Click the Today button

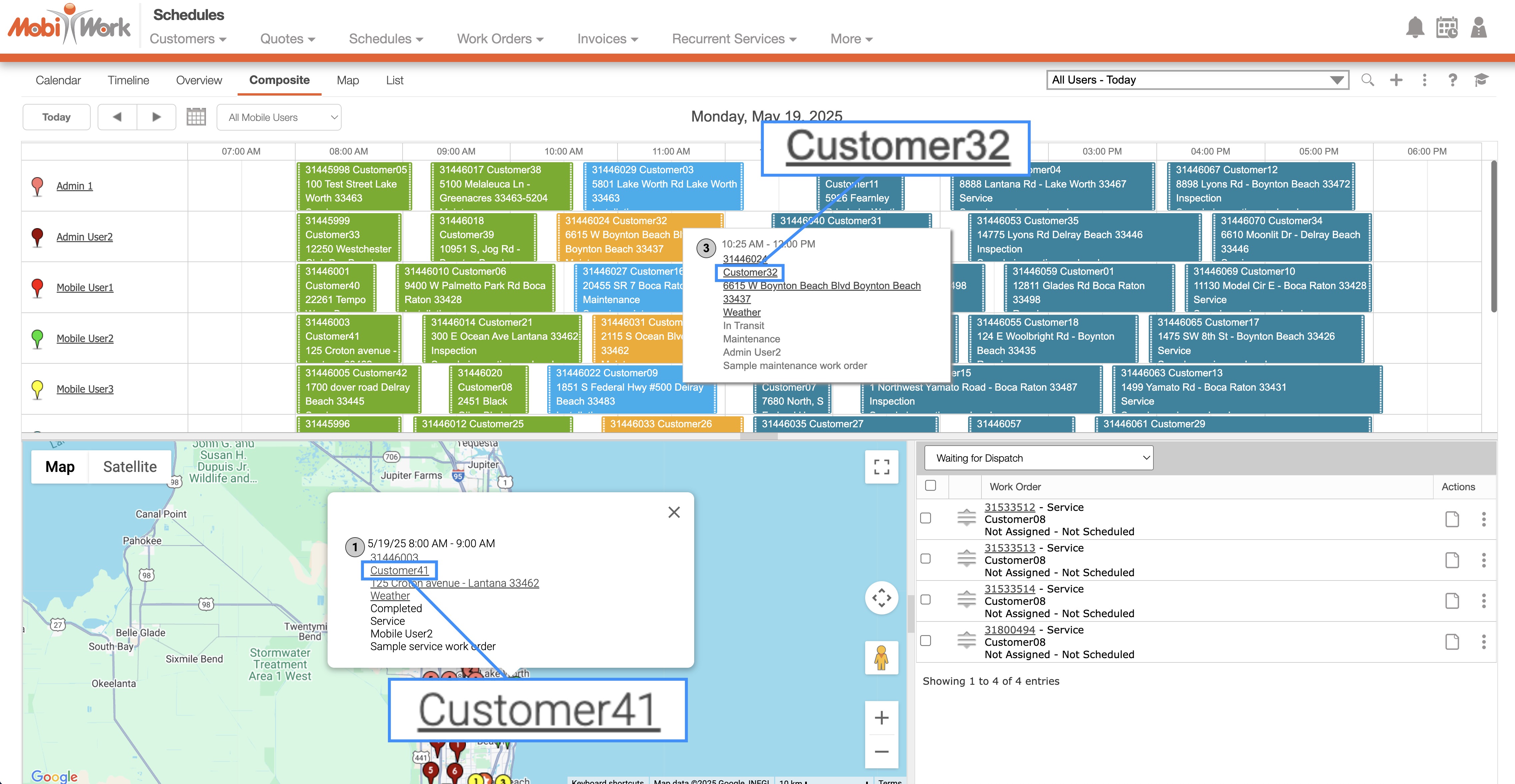56,117
